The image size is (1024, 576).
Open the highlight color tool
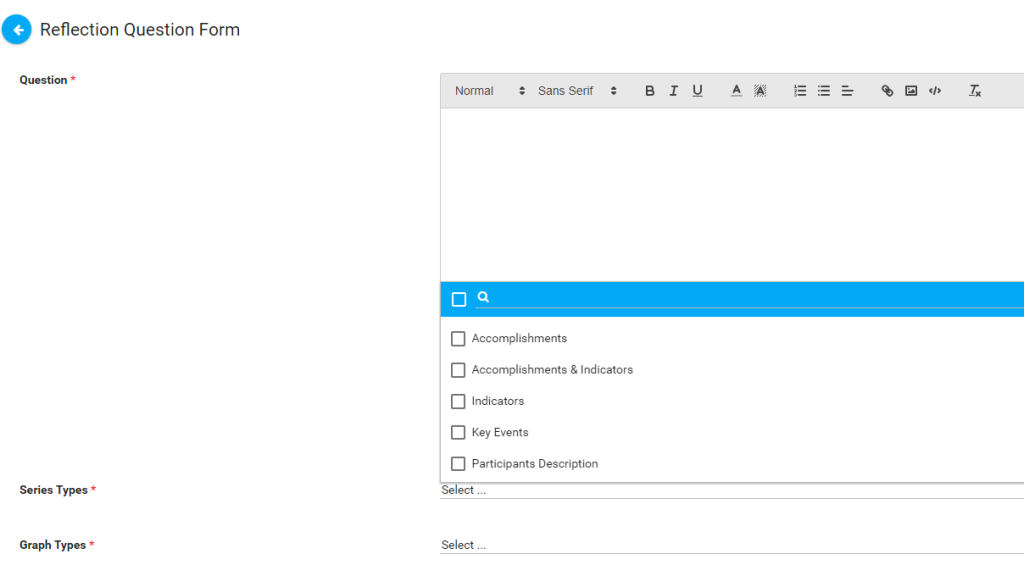760,90
